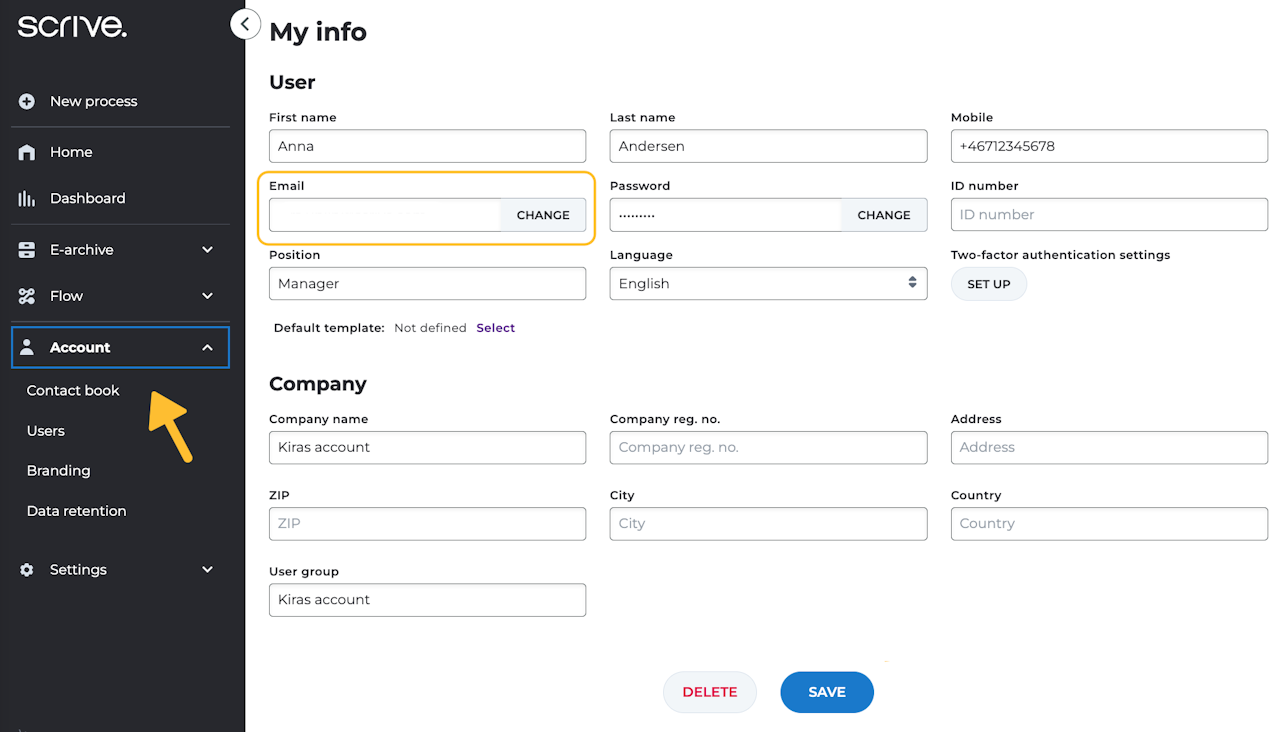Open Contact book in the sidebar

73,391
